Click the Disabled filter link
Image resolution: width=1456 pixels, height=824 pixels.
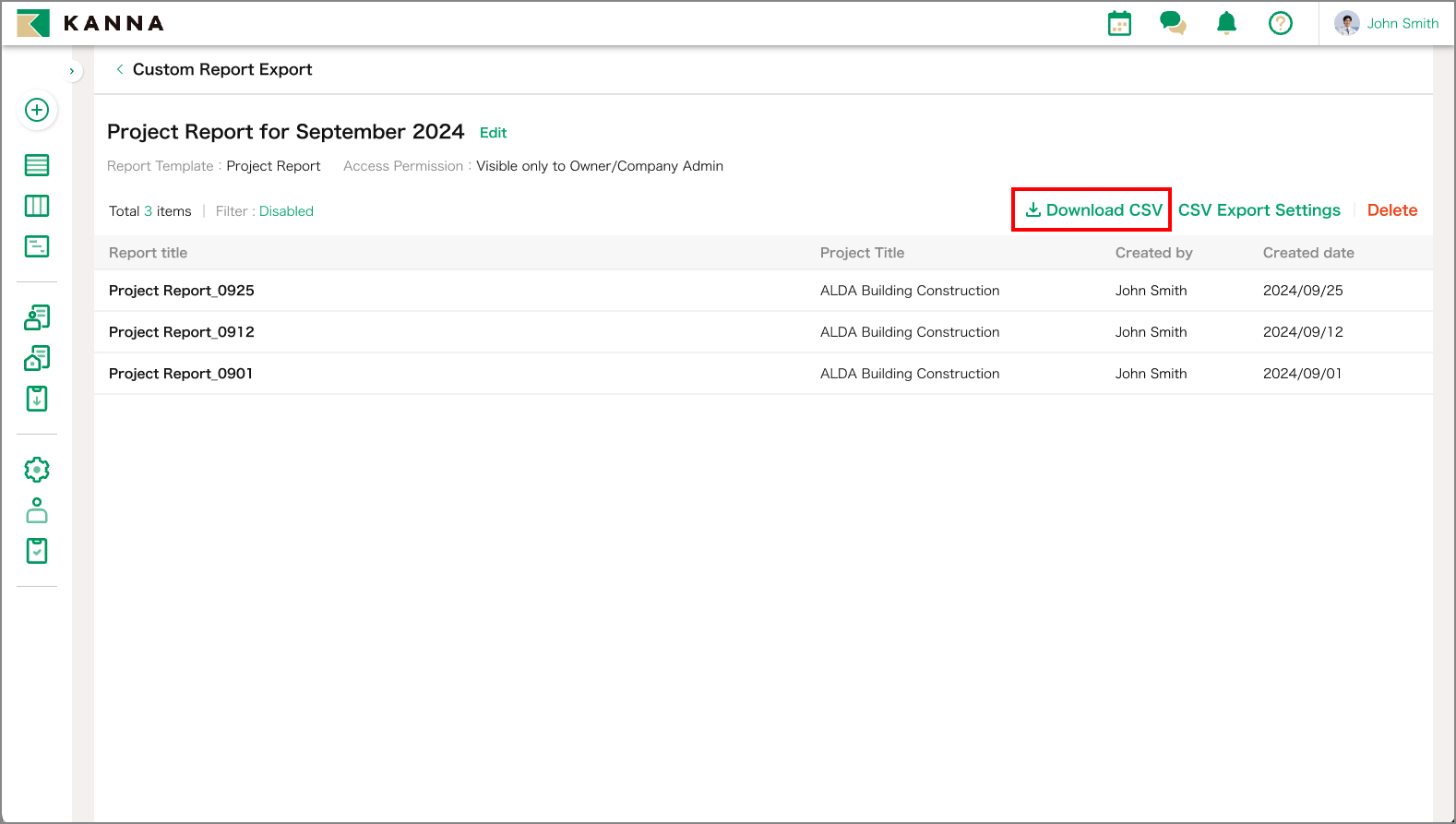point(286,211)
